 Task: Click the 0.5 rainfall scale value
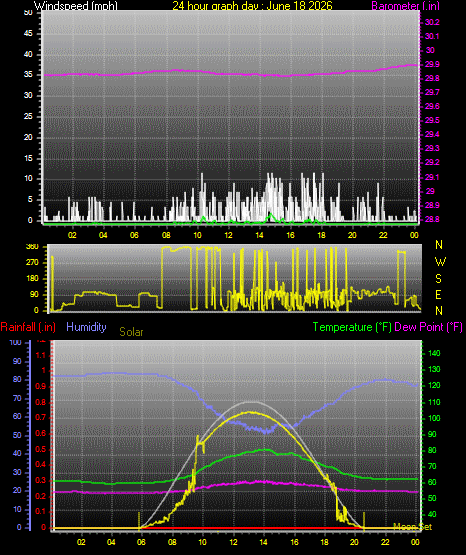pos(41,449)
